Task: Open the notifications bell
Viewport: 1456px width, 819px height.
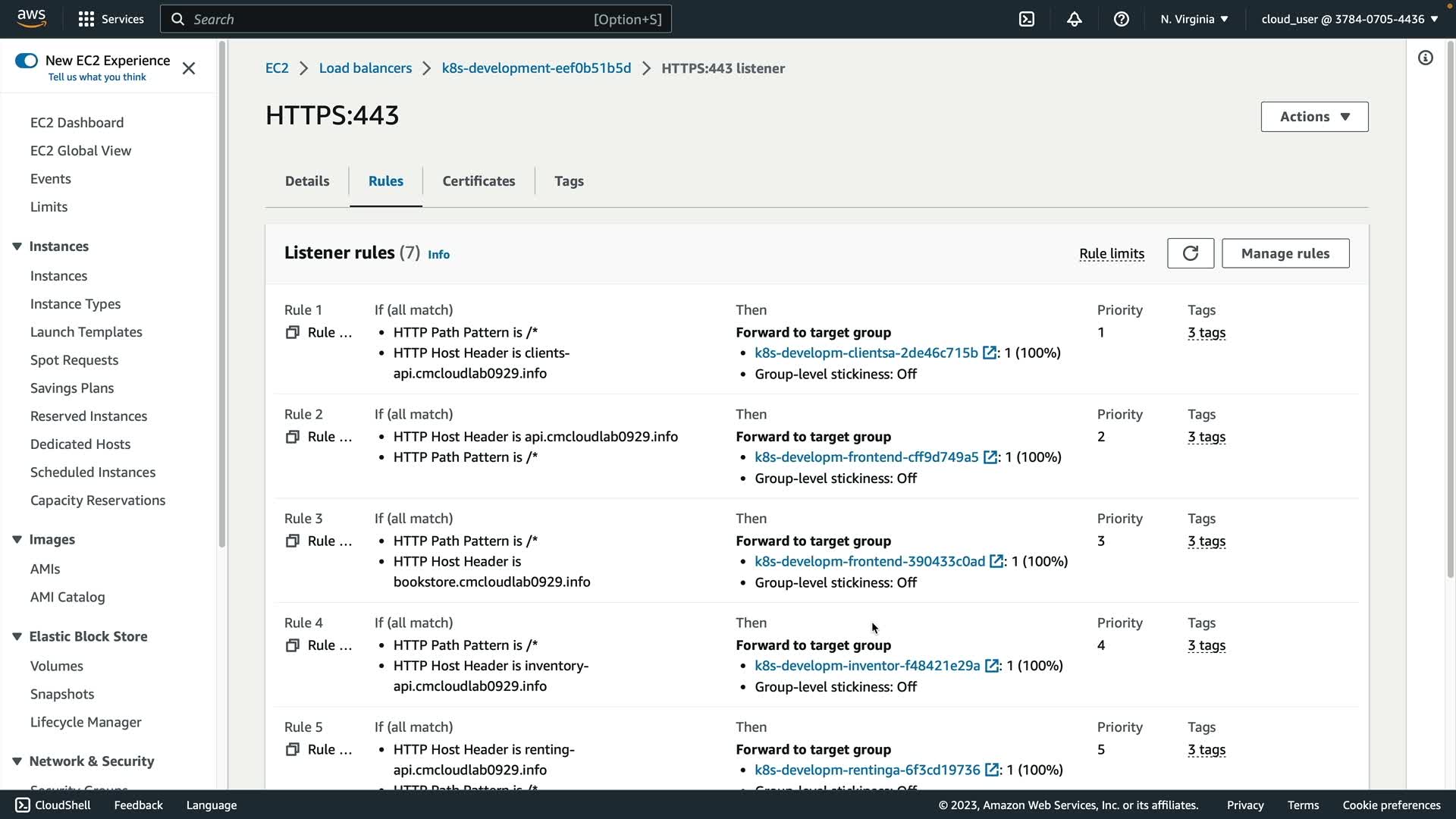Action: pos(1074,19)
